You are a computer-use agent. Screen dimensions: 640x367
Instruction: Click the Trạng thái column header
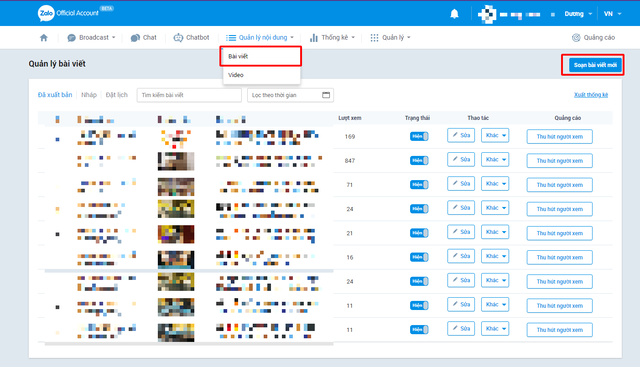coord(417,118)
